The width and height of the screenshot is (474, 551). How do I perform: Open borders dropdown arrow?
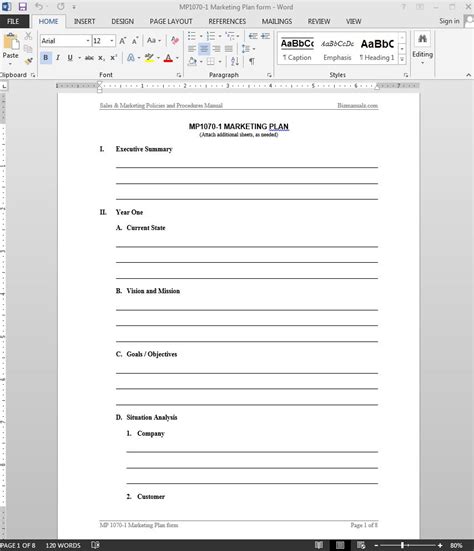(x=220, y=61)
